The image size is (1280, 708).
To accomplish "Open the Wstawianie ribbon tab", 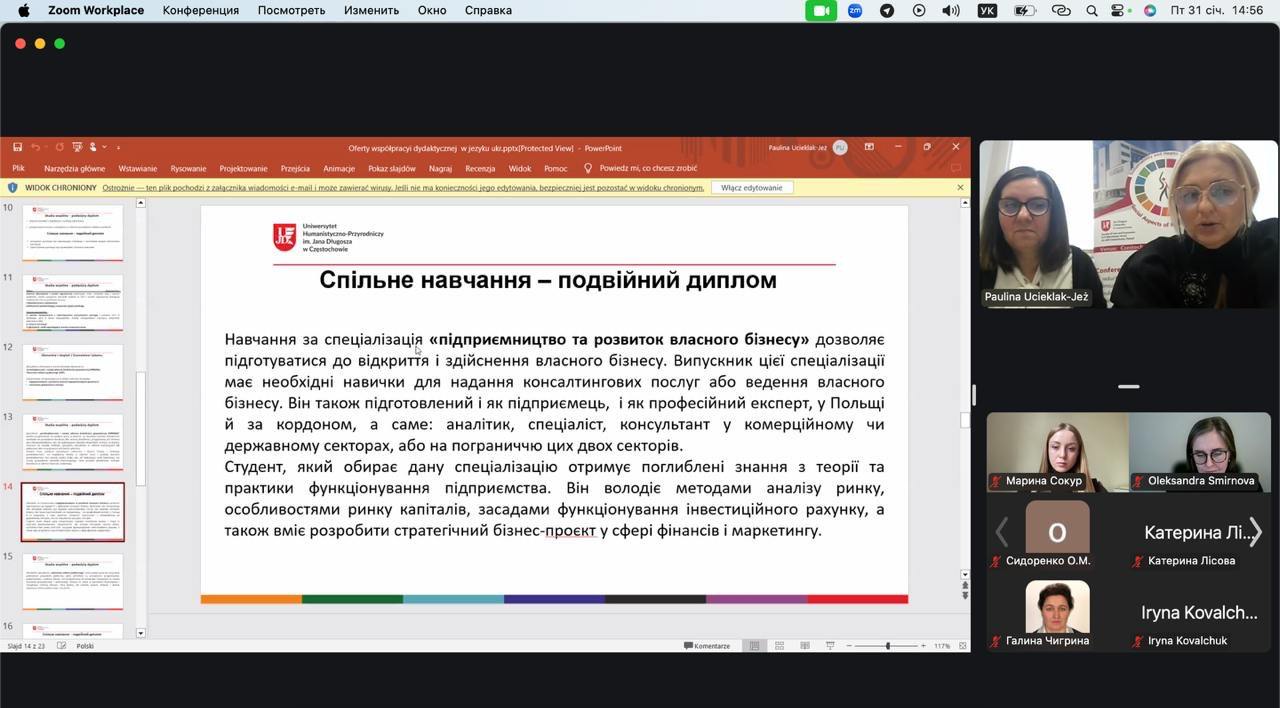I will (137, 168).
